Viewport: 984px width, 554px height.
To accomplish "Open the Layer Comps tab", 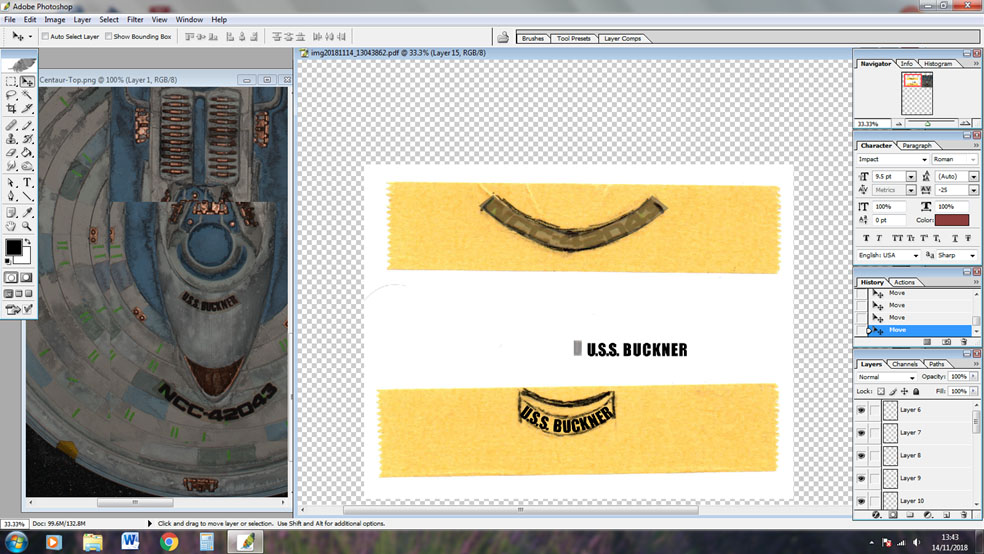I will [x=623, y=38].
